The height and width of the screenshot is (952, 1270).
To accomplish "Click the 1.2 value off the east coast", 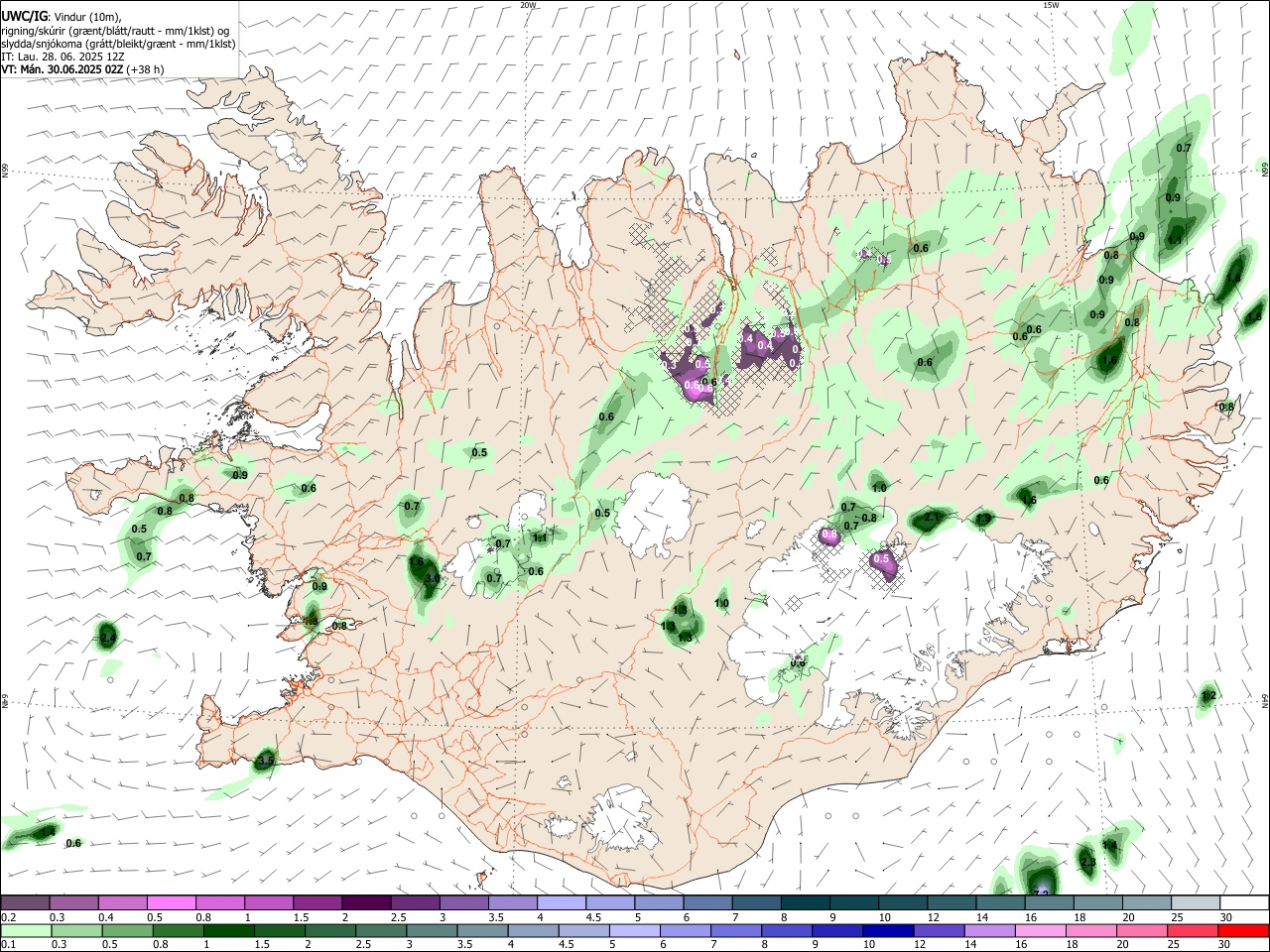I will point(1208,696).
